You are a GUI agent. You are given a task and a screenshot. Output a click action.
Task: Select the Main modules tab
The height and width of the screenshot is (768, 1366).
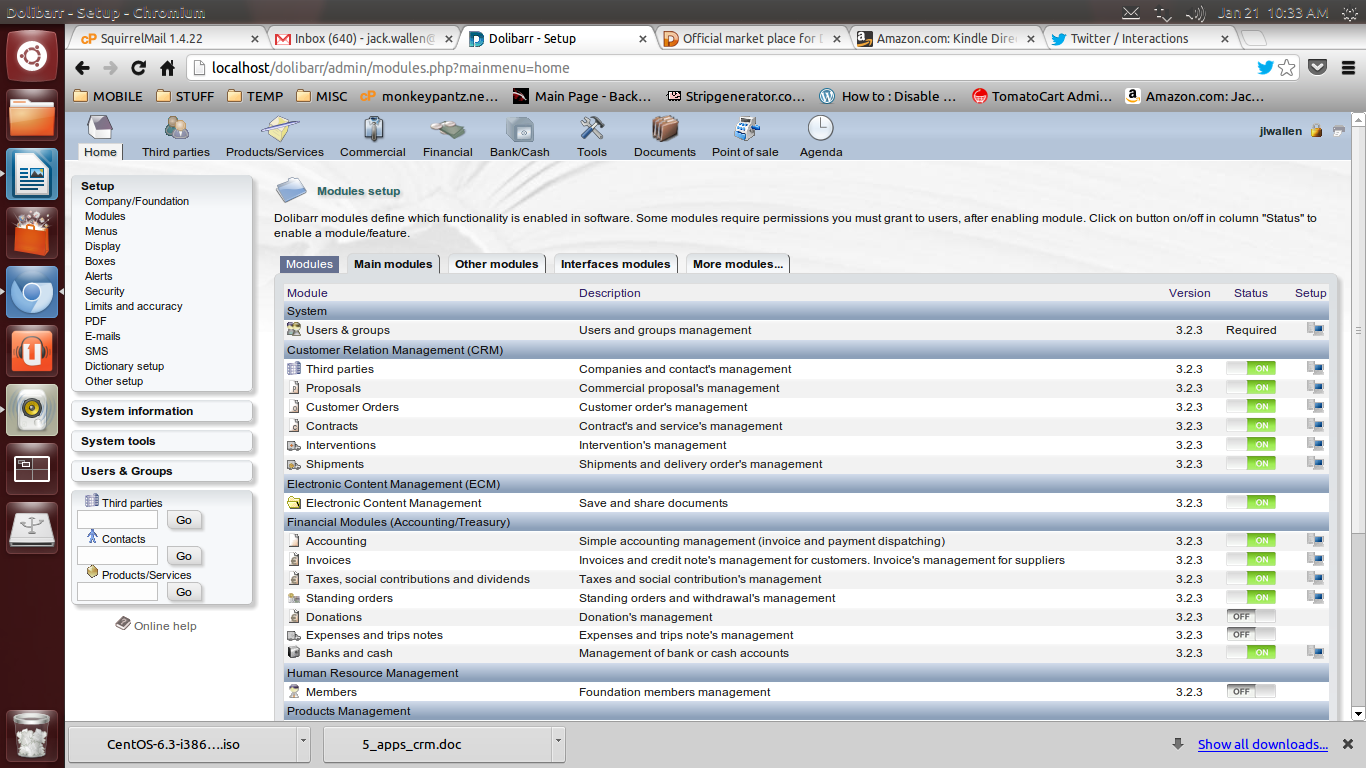click(x=395, y=263)
